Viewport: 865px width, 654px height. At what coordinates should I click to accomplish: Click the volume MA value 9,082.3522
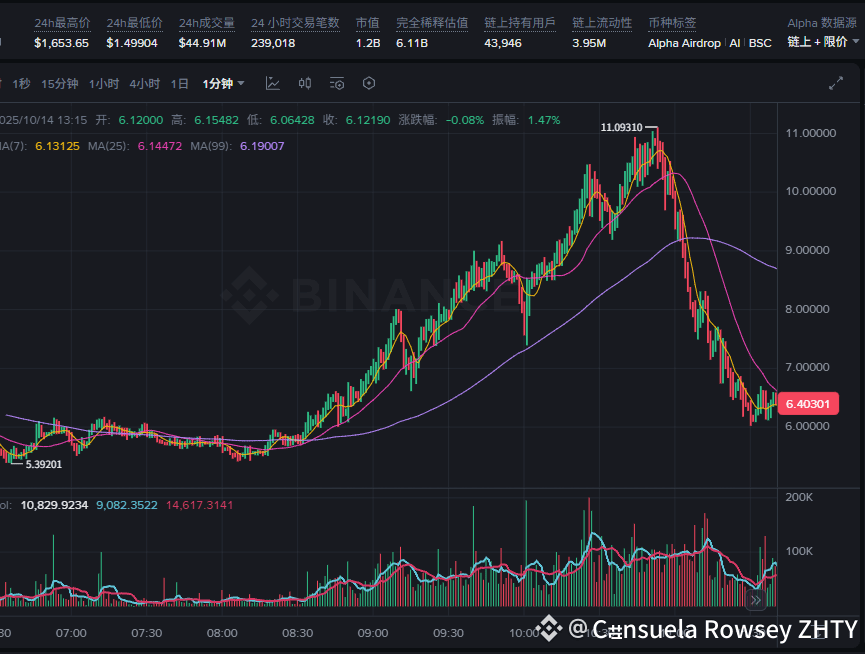point(127,505)
